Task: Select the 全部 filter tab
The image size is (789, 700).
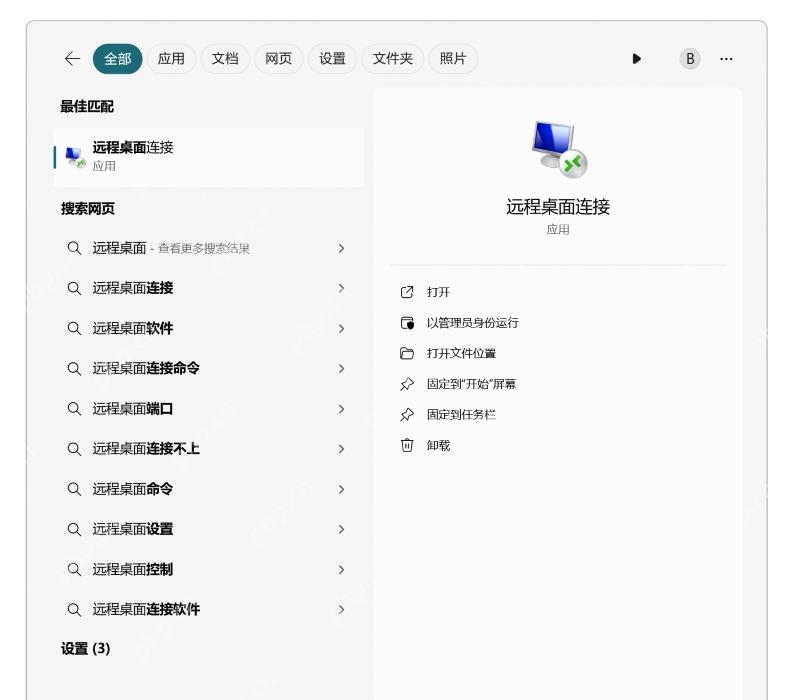Action: (118, 59)
